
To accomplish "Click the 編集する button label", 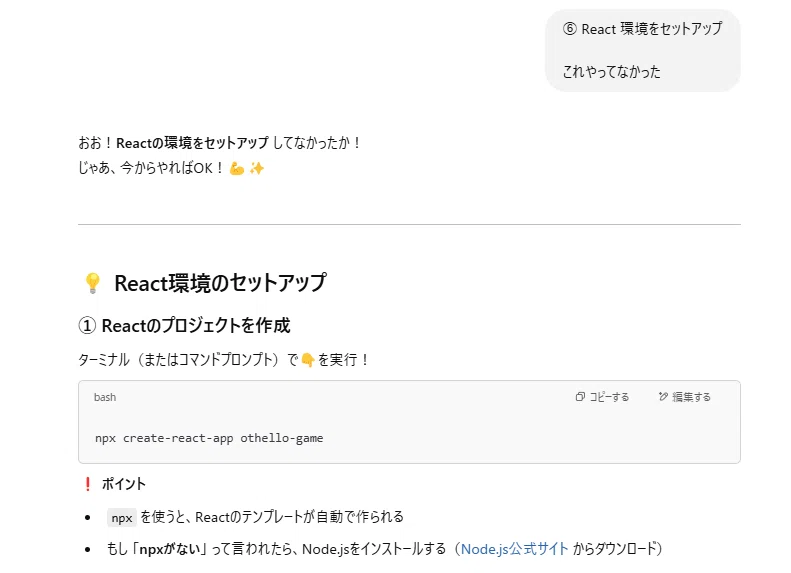I will (692, 397).
